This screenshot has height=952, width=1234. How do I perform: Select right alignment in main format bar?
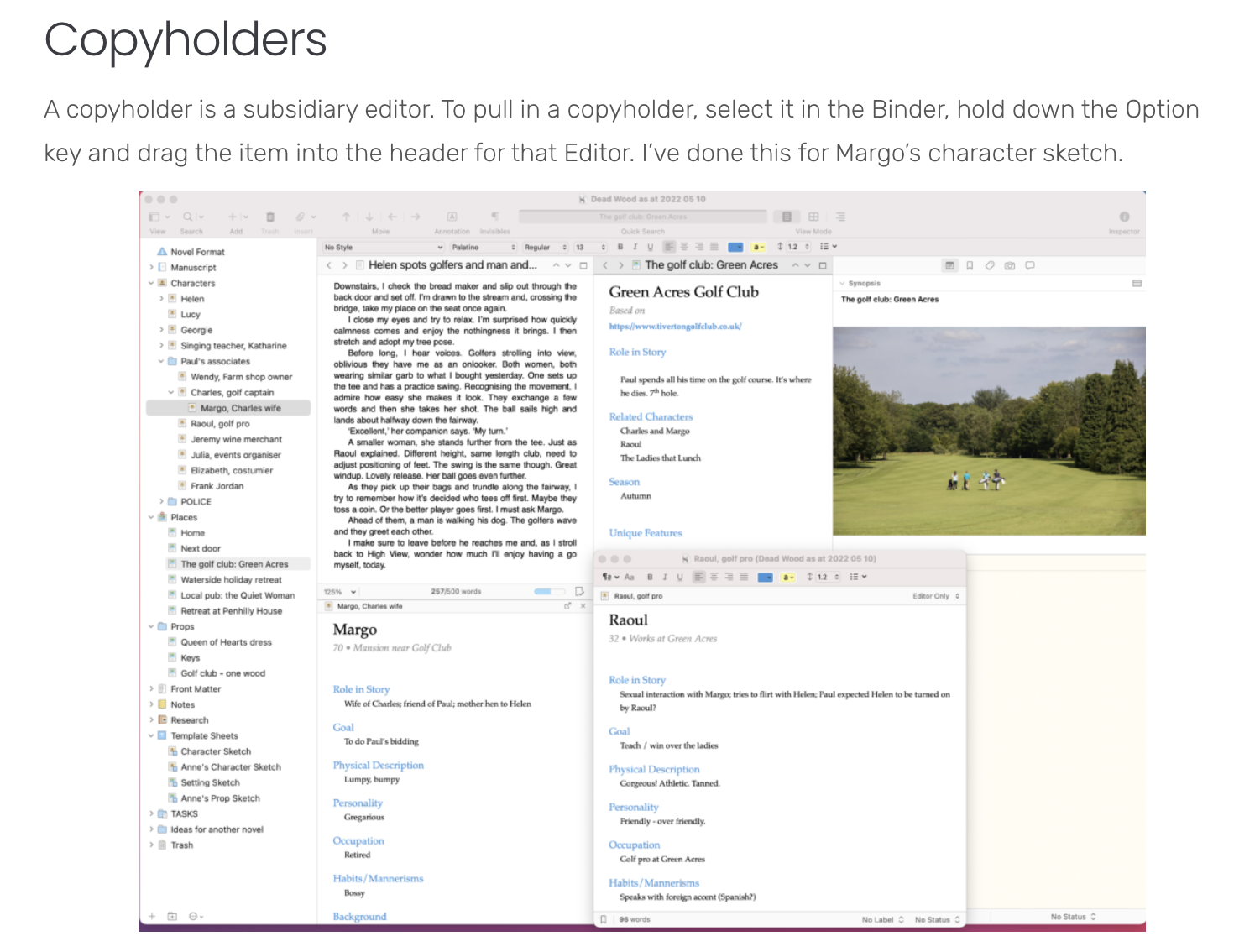tap(699, 247)
